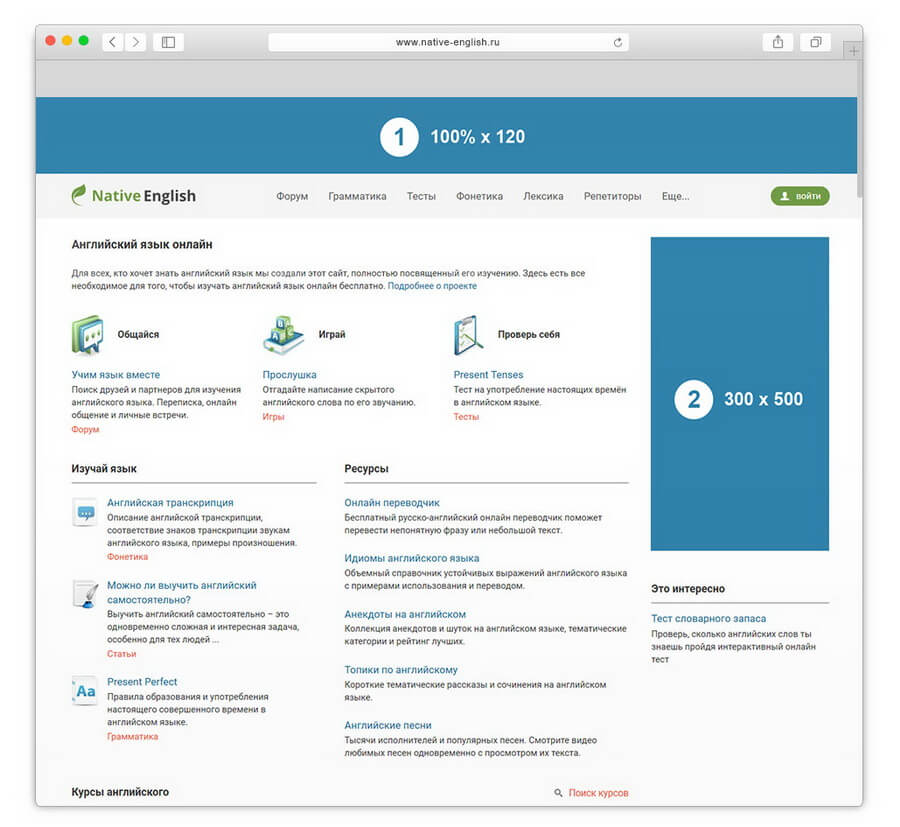The image size is (900, 827).
Task: Open the Грамматика navigation item
Action: tap(357, 196)
